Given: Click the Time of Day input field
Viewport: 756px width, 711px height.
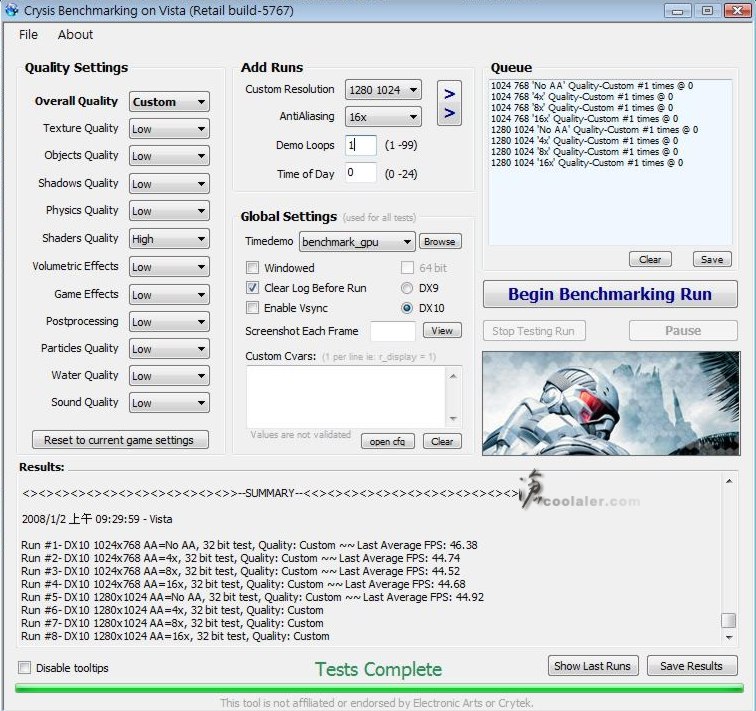Looking at the screenshot, I should (361, 173).
